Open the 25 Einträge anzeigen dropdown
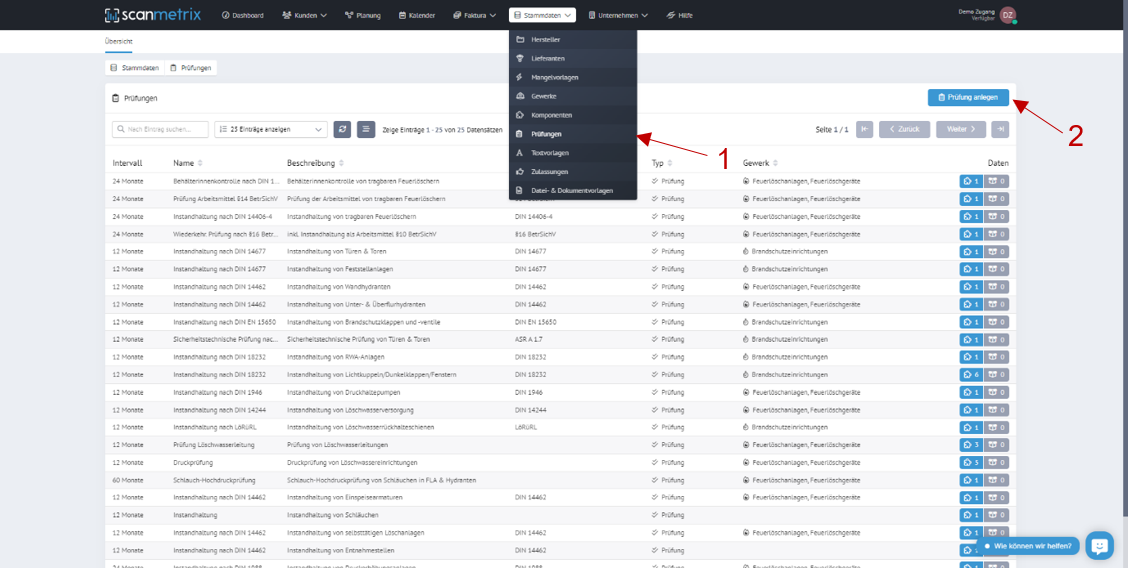The height and width of the screenshot is (568, 1128). 271,129
